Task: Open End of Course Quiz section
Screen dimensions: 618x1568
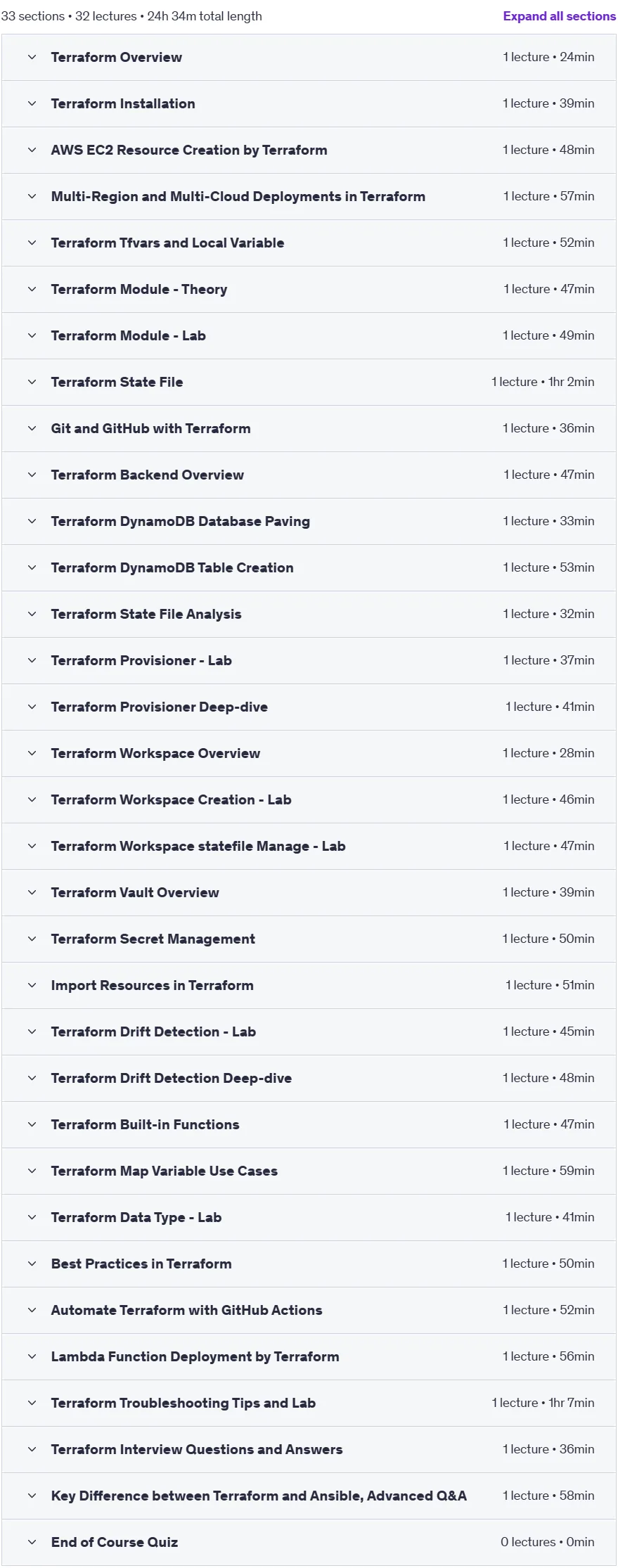Action: [x=309, y=1542]
